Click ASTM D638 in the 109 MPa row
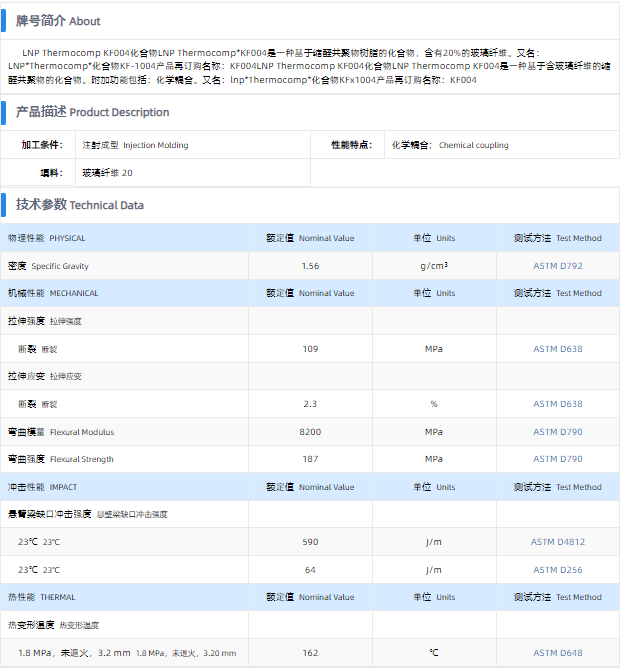 coord(557,349)
